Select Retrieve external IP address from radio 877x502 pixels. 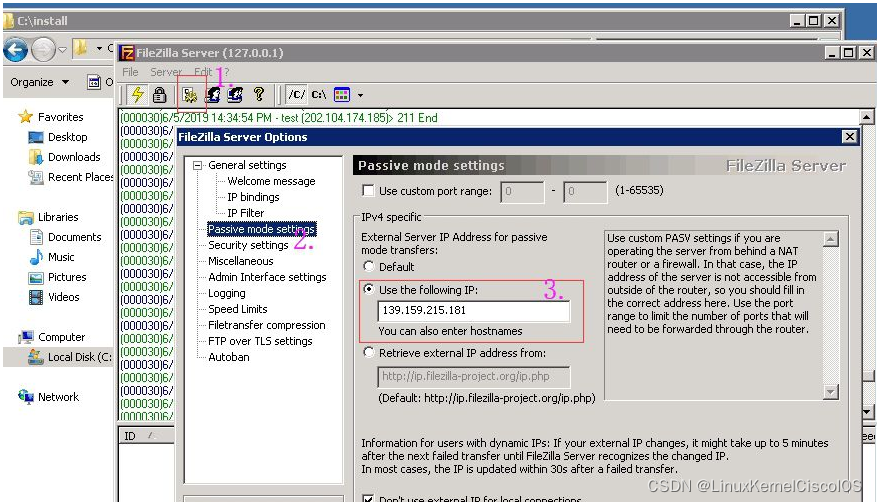[369, 352]
